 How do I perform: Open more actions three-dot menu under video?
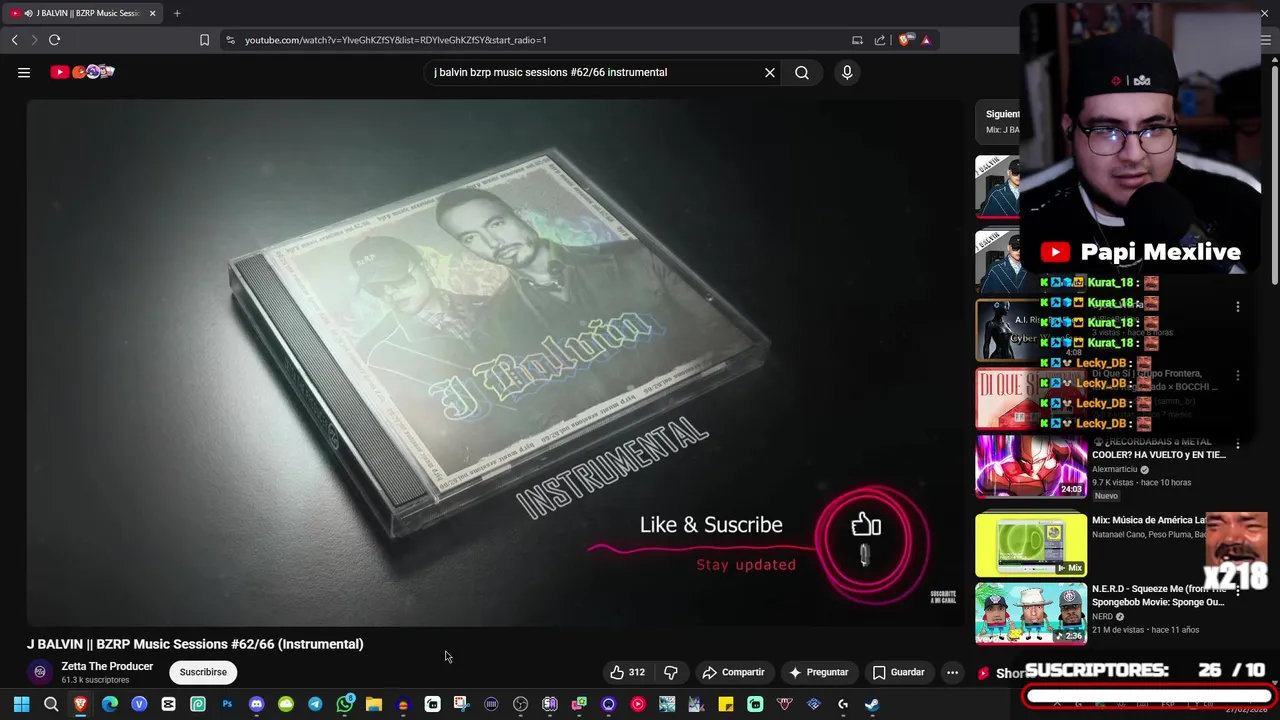click(952, 672)
